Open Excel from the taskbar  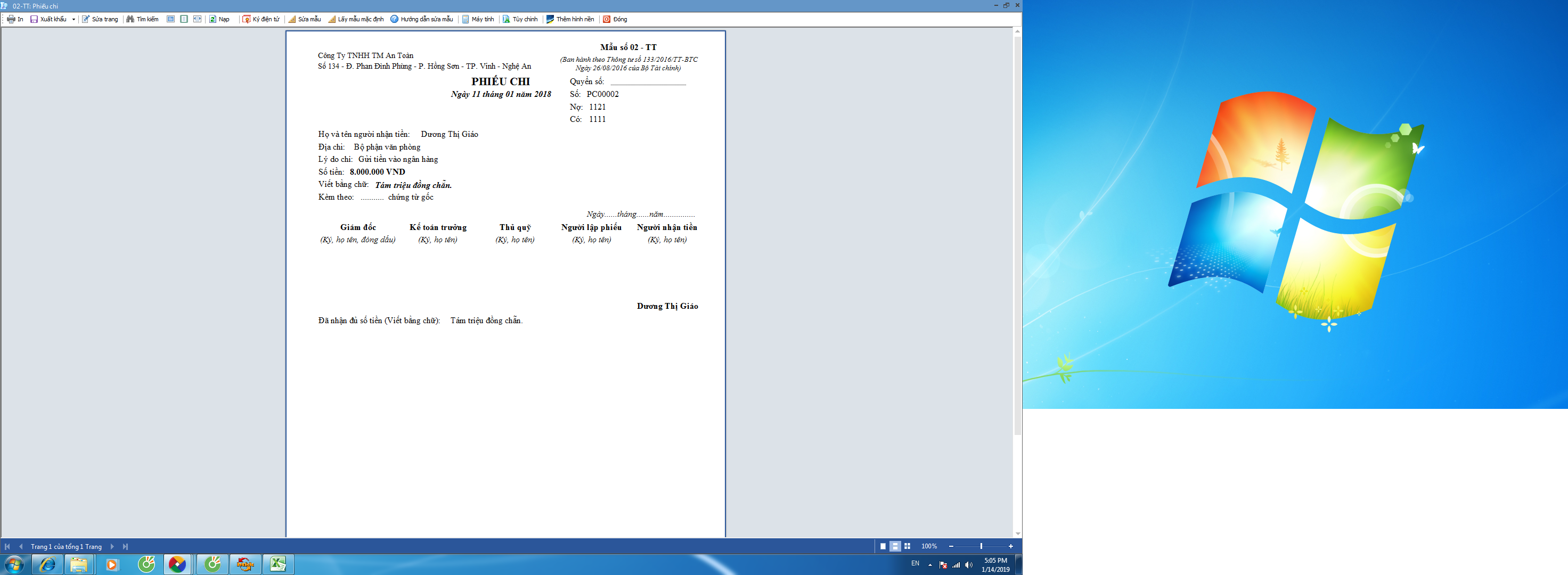pos(278,565)
